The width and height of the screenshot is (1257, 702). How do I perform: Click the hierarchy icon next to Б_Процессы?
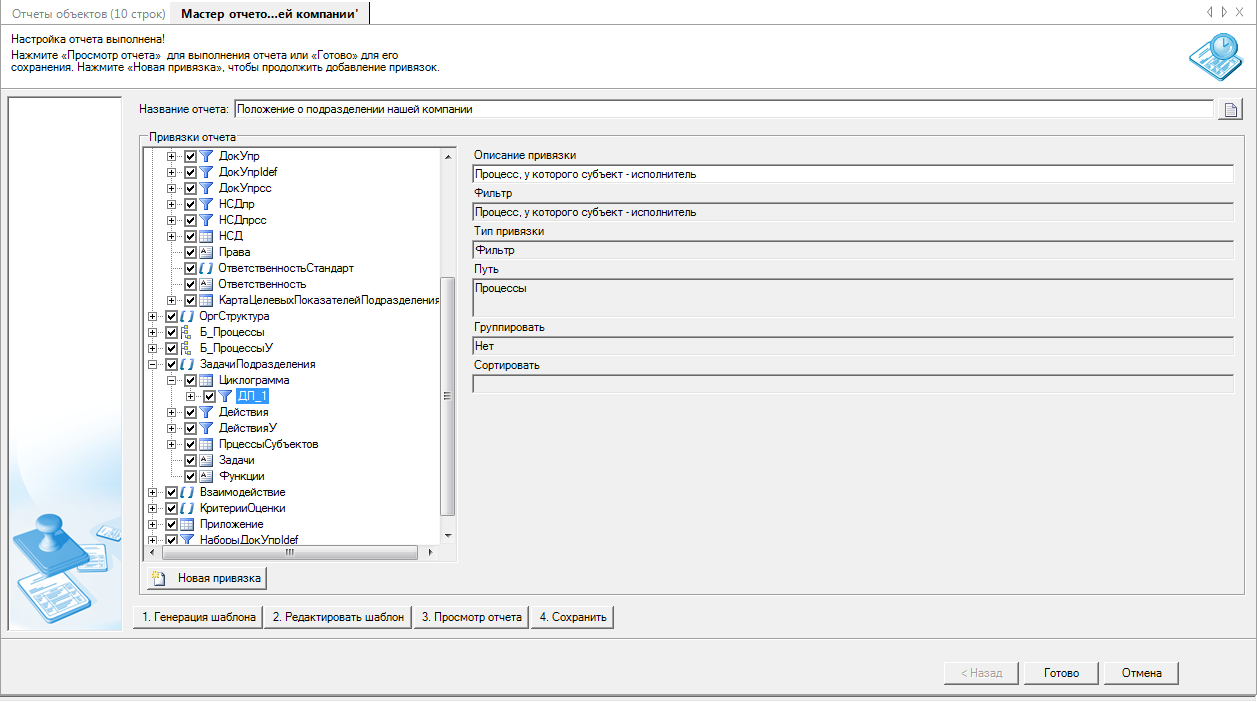(187, 332)
